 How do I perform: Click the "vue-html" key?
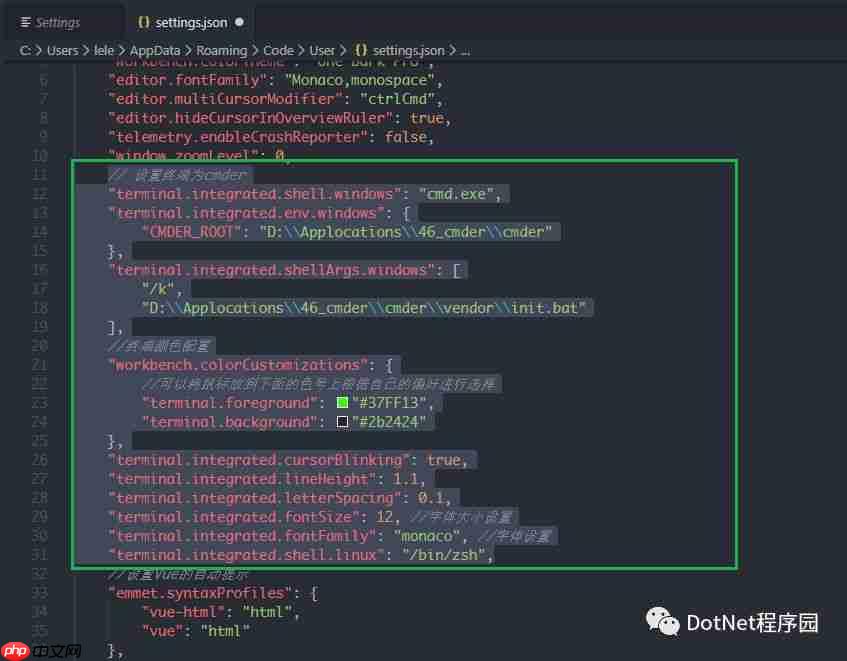coord(184,612)
